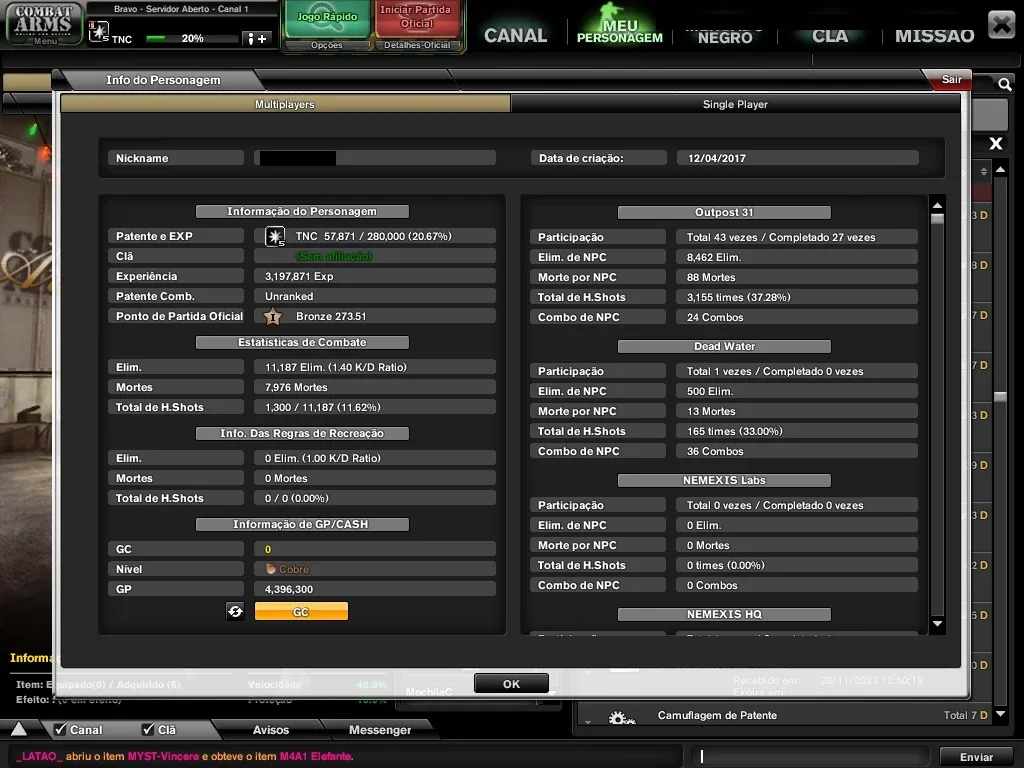Click the date value 12/04/2017

click(717, 158)
